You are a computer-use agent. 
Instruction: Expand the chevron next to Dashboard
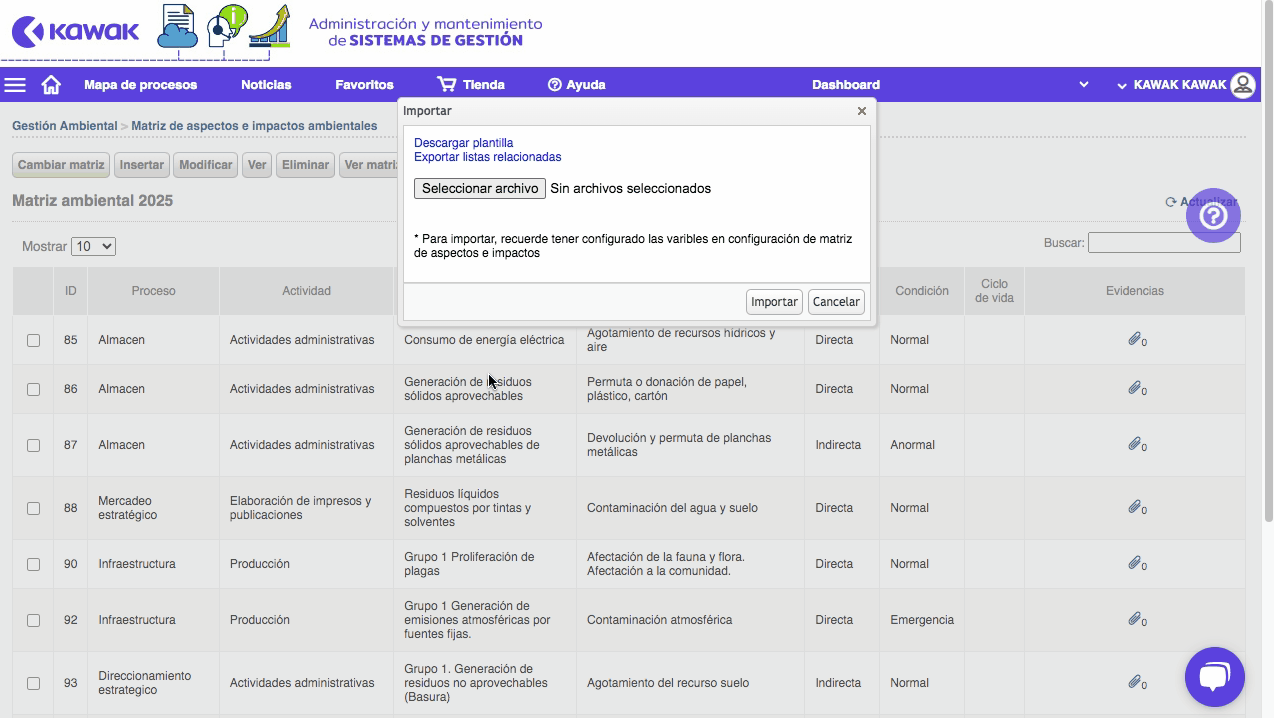pyautogui.click(x=1083, y=85)
